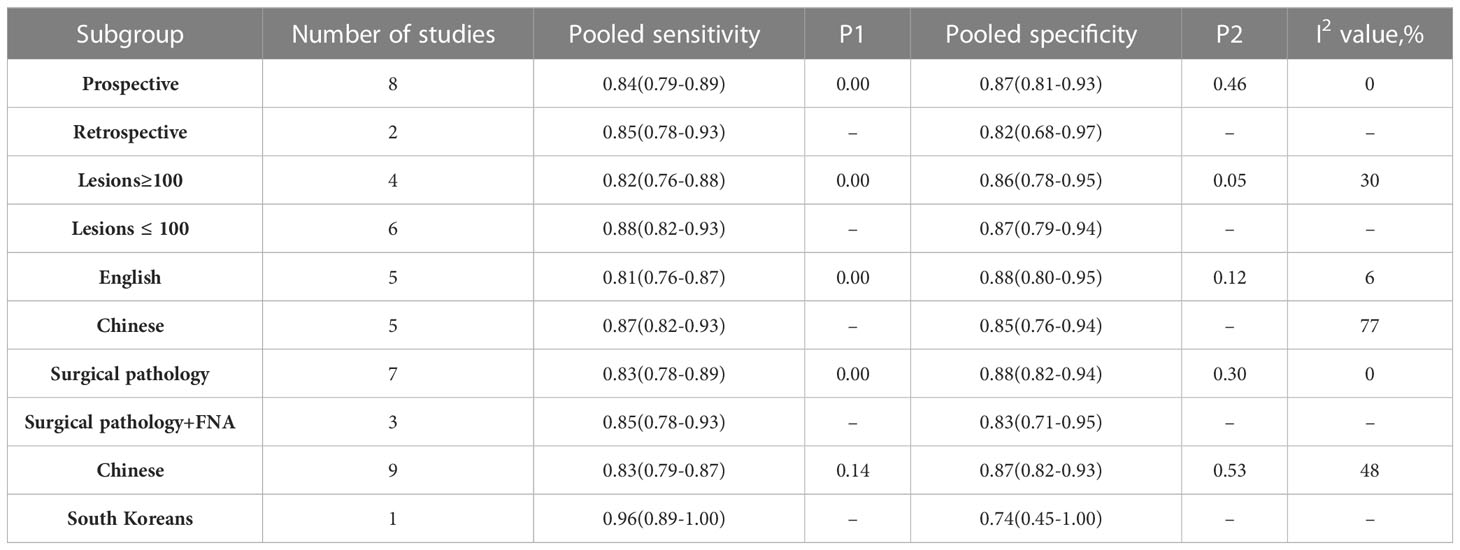The width and height of the screenshot is (1460, 550).
Task: Select the Lesions≥100 row label
Action: 131,180
